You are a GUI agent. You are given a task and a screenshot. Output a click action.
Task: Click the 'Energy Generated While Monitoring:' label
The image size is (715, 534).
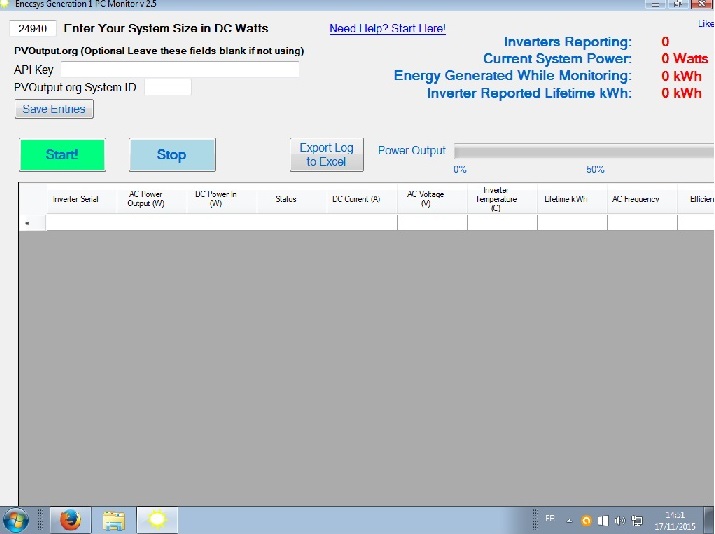point(513,76)
